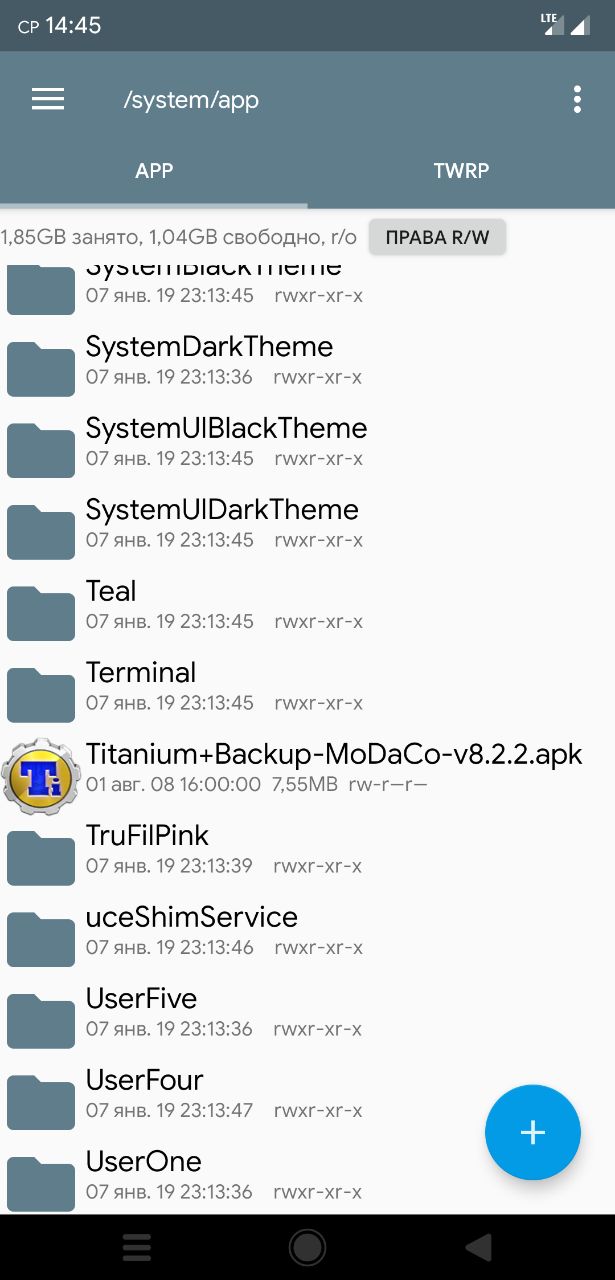Tap the Android back navigation button

point(479,1247)
